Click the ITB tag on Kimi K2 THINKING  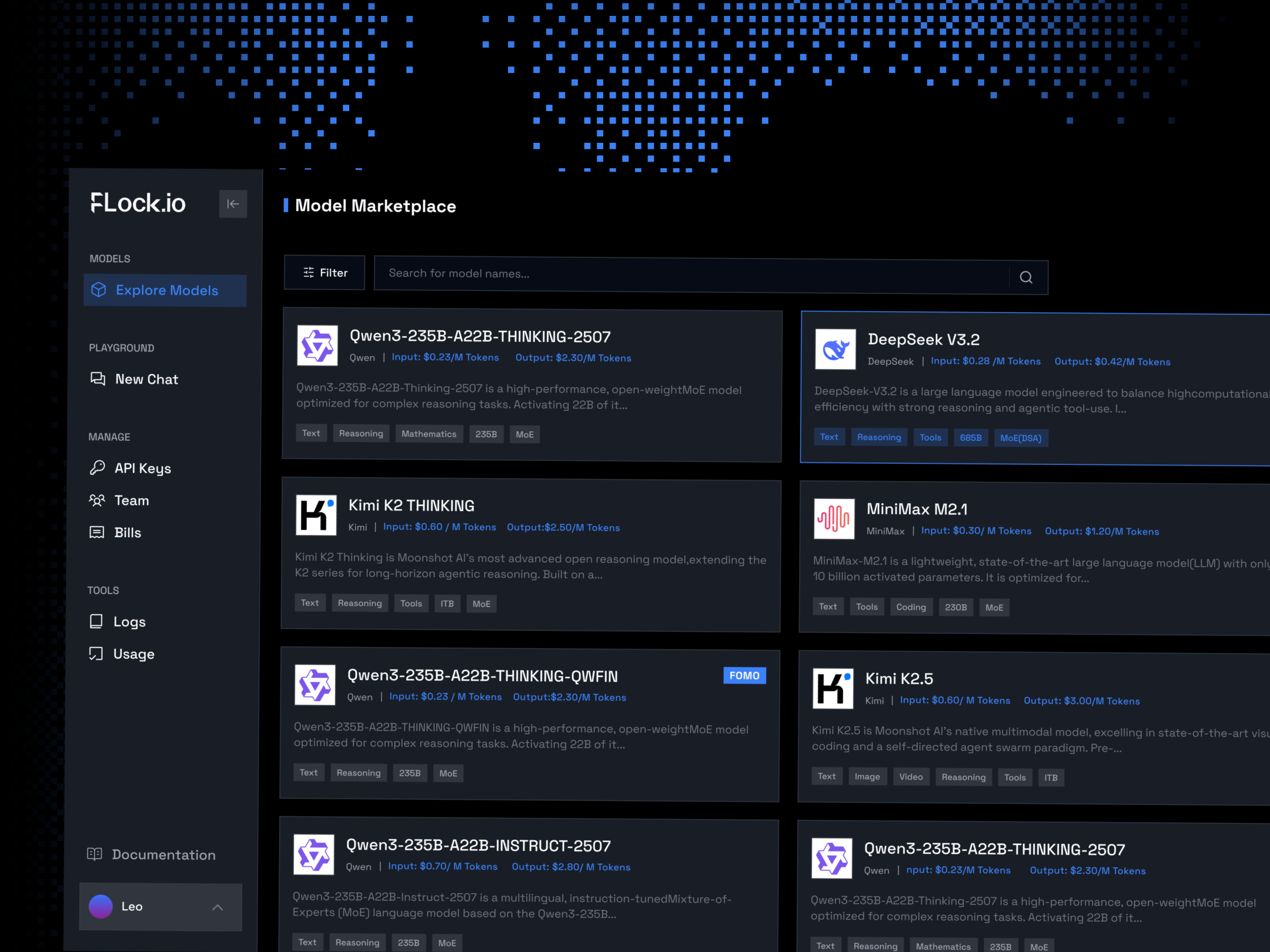(x=447, y=604)
